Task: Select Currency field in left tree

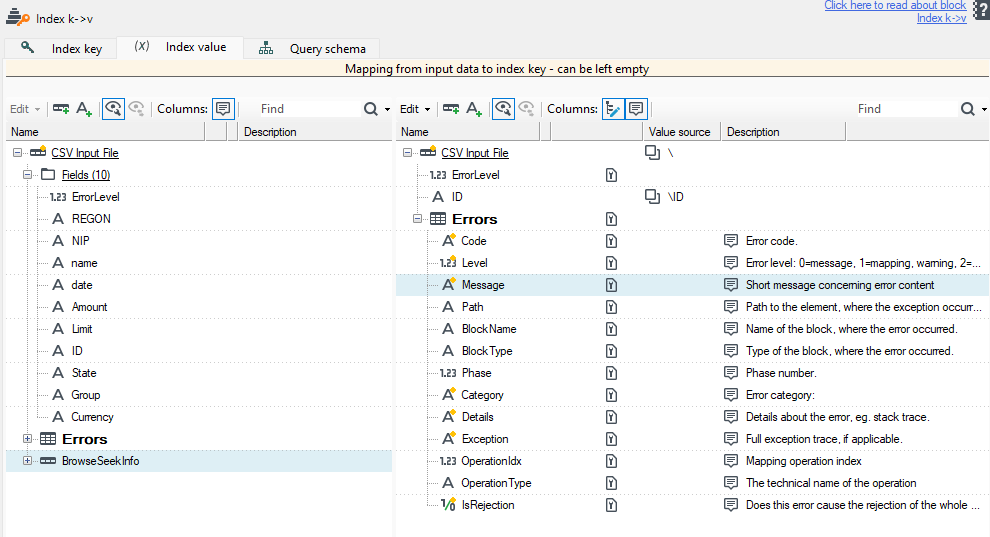Action: (x=92, y=417)
